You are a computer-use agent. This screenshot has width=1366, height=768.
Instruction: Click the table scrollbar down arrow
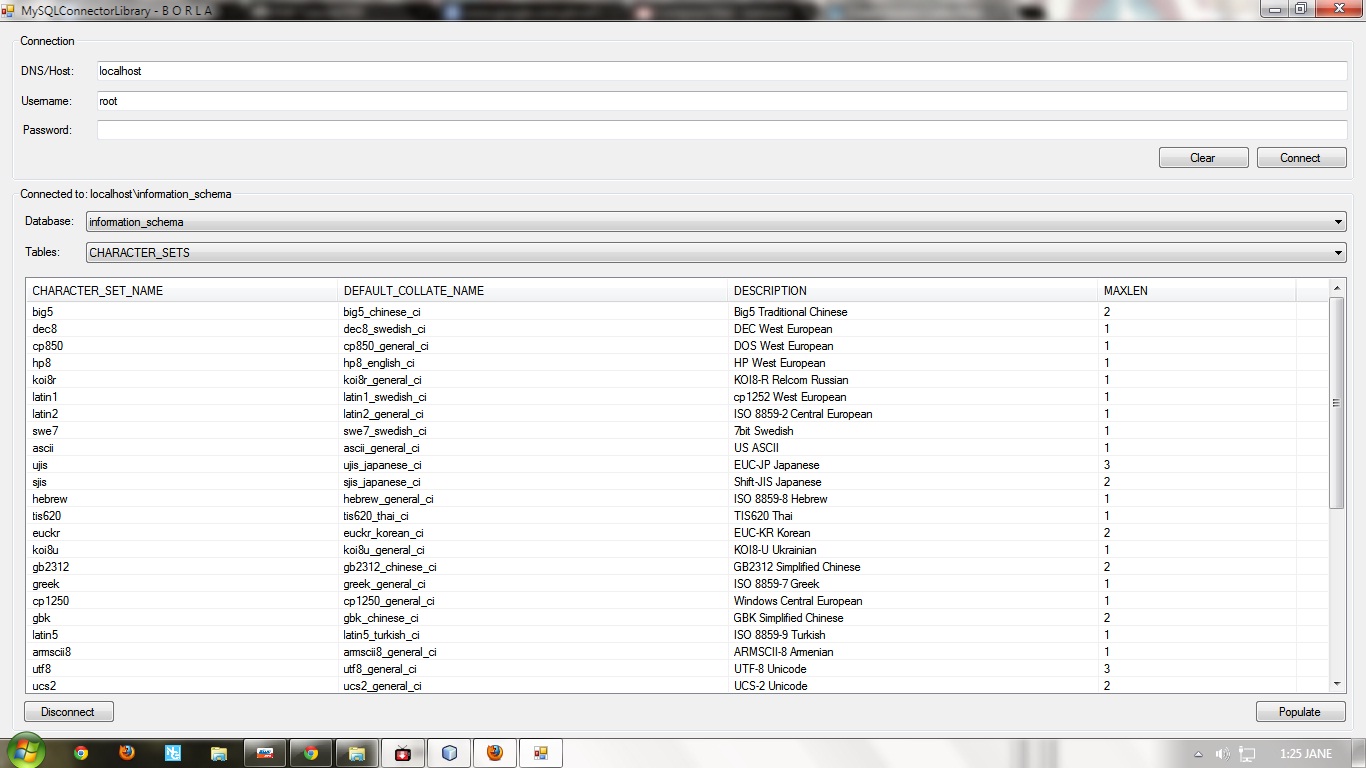click(1337, 684)
